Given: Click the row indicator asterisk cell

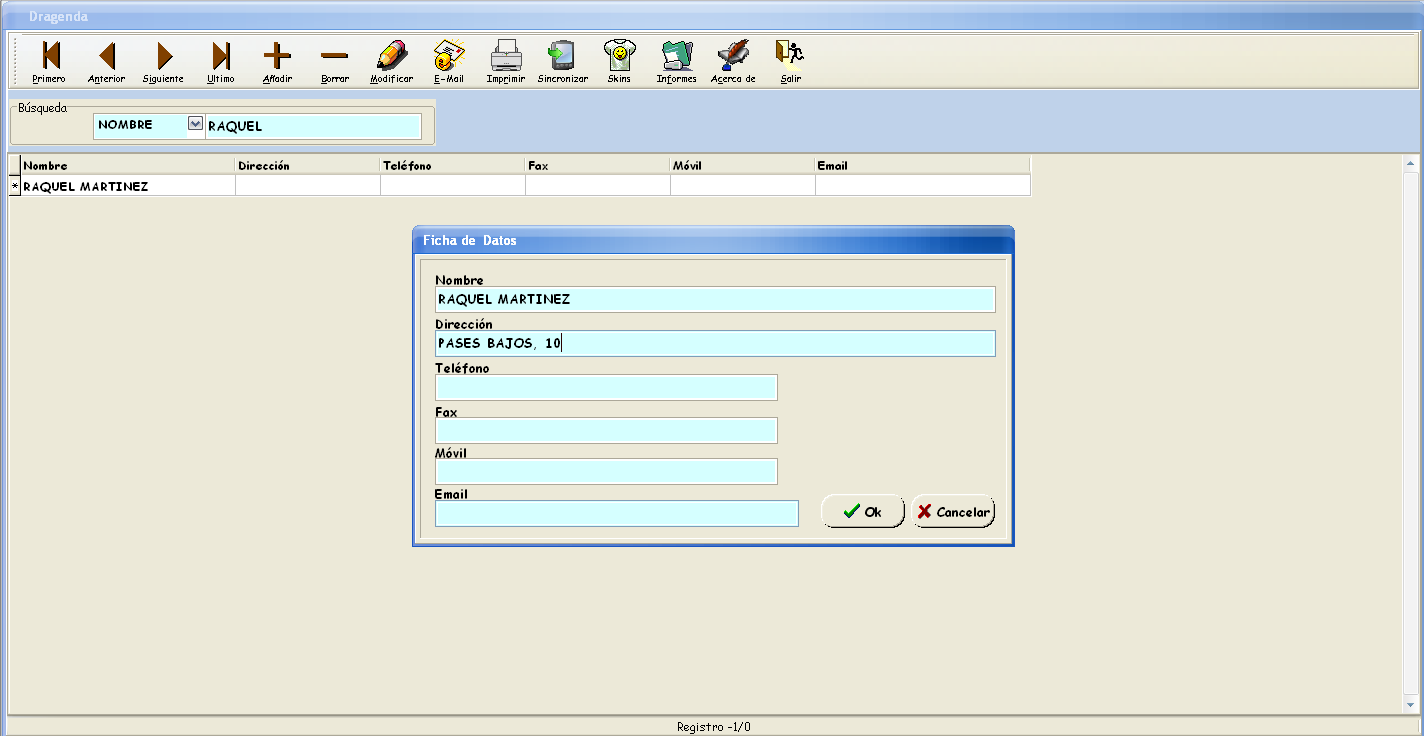Looking at the screenshot, I should (14, 186).
